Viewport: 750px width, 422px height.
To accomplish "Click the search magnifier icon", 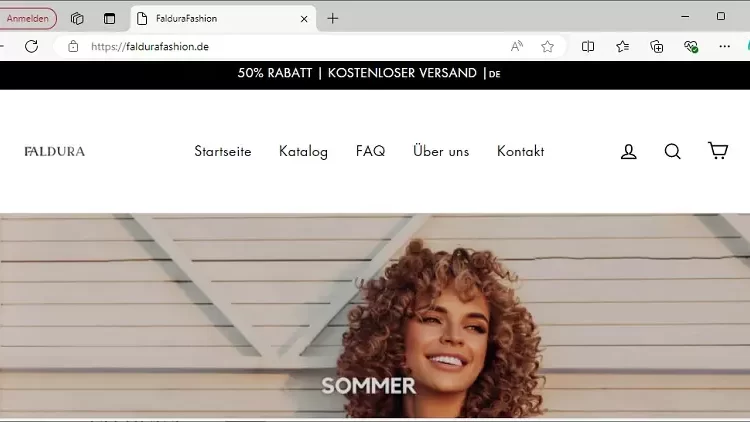I will click(672, 151).
